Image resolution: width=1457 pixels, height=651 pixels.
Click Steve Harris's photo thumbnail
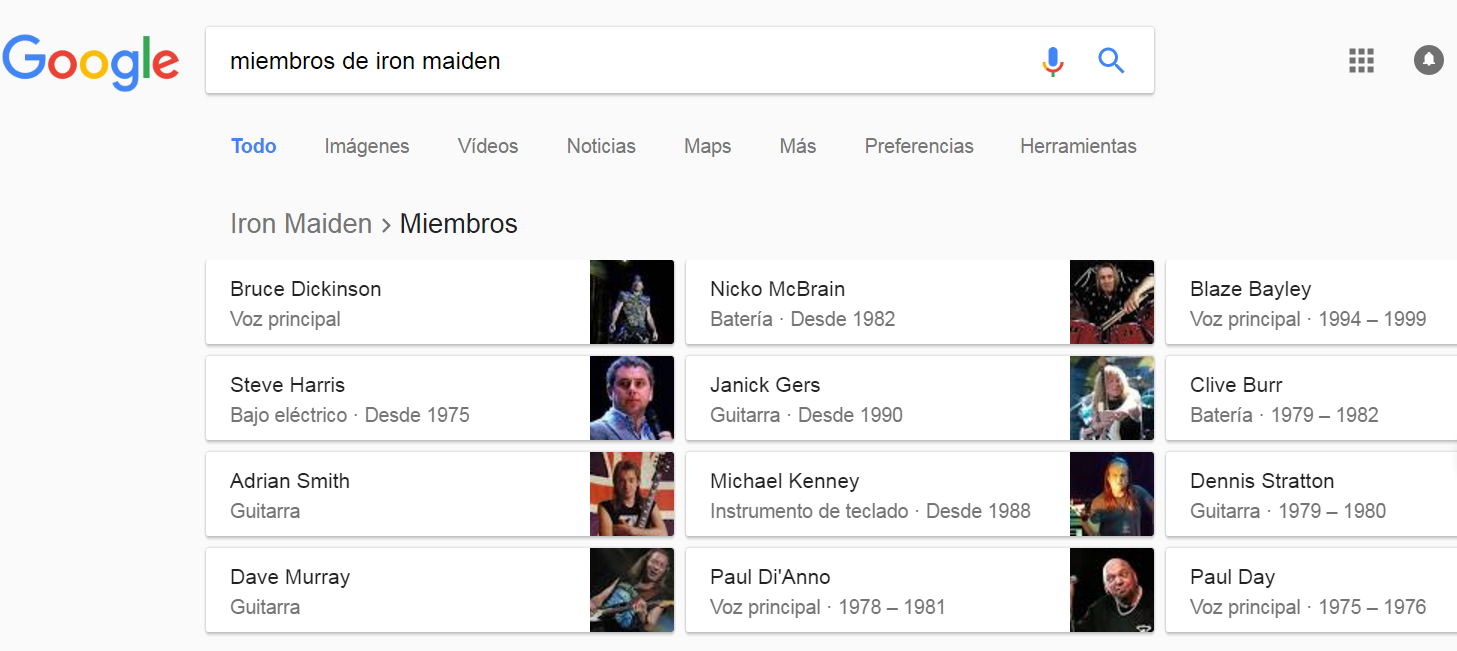tap(632, 398)
